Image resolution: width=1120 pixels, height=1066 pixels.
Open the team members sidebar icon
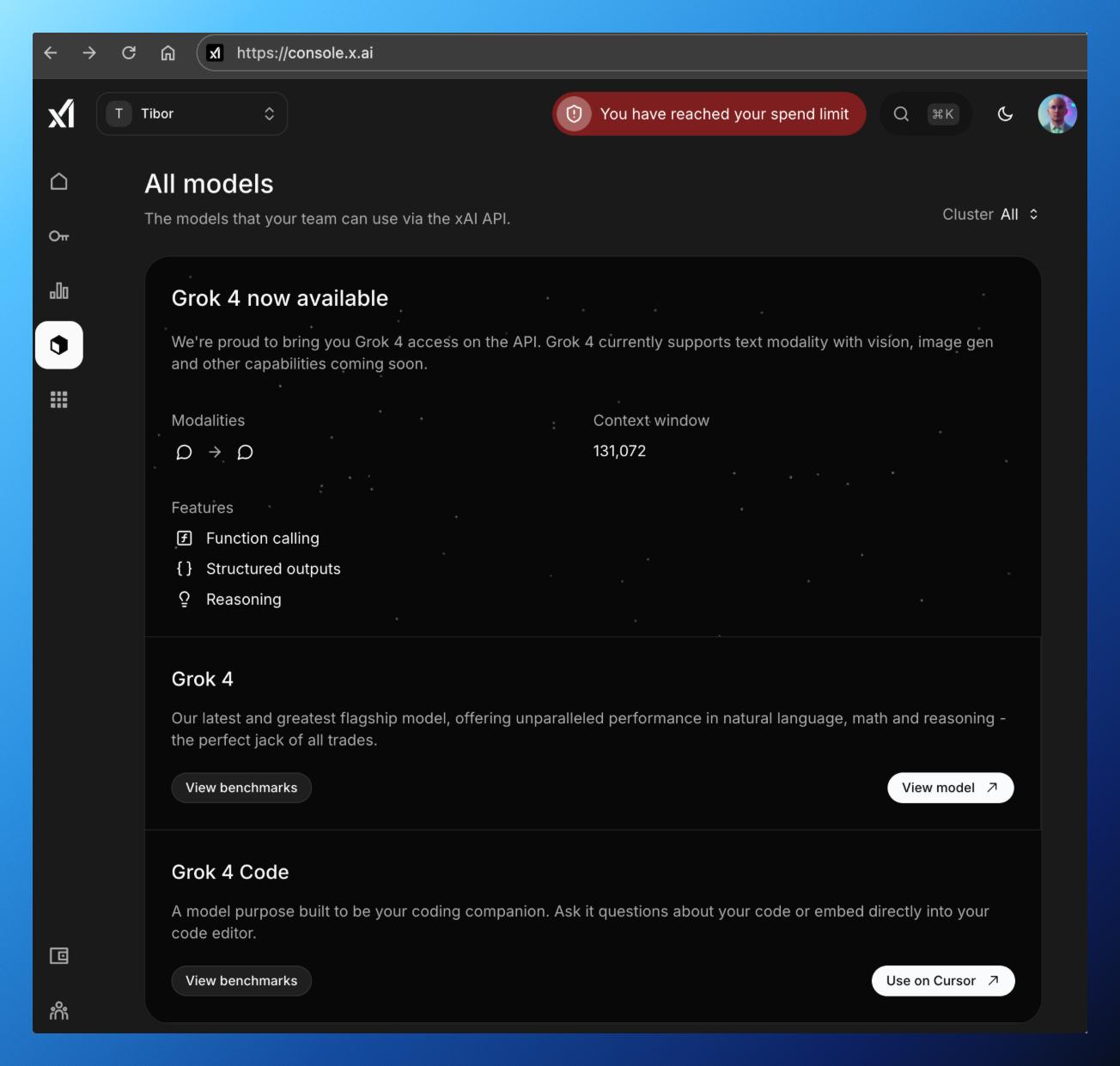[x=59, y=1010]
